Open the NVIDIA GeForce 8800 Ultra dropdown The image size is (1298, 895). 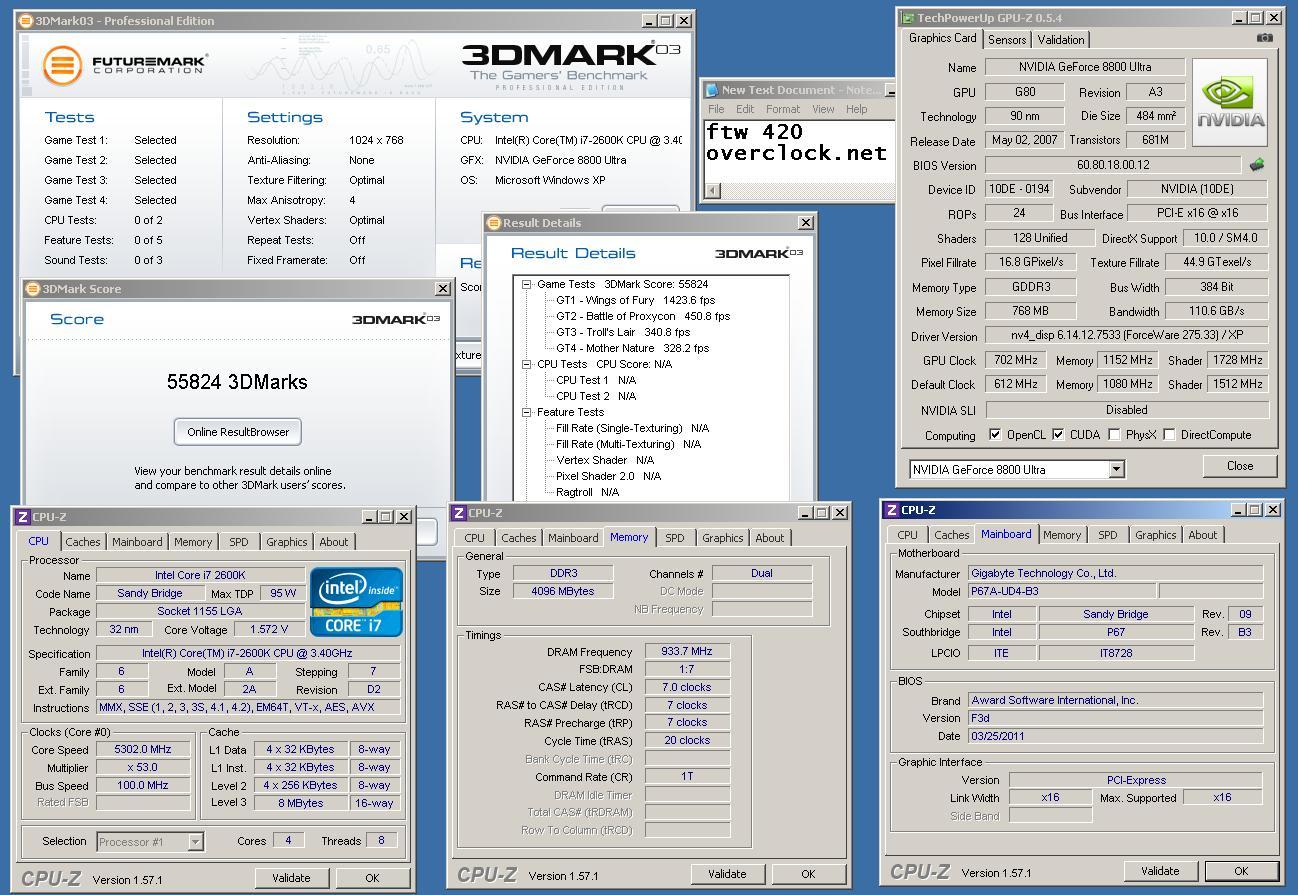pyautogui.click(x=1116, y=469)
